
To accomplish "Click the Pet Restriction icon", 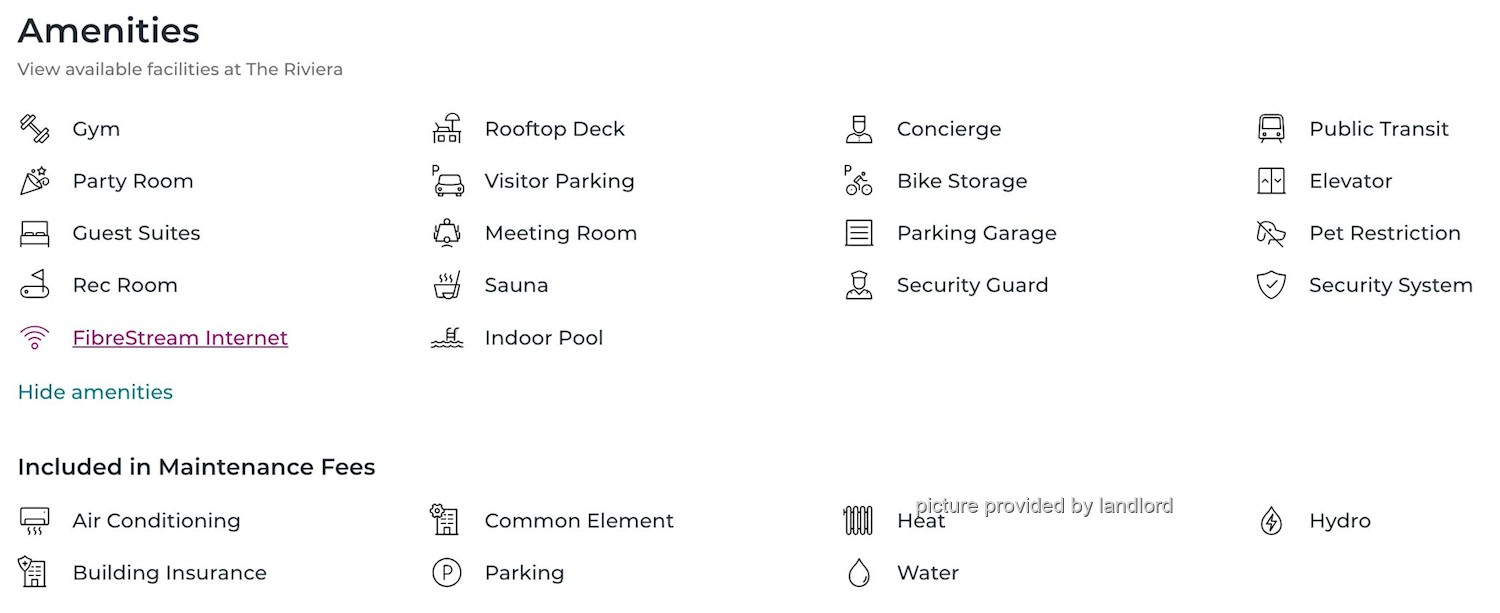I will pyautogui.click(x=1271, y=234).
